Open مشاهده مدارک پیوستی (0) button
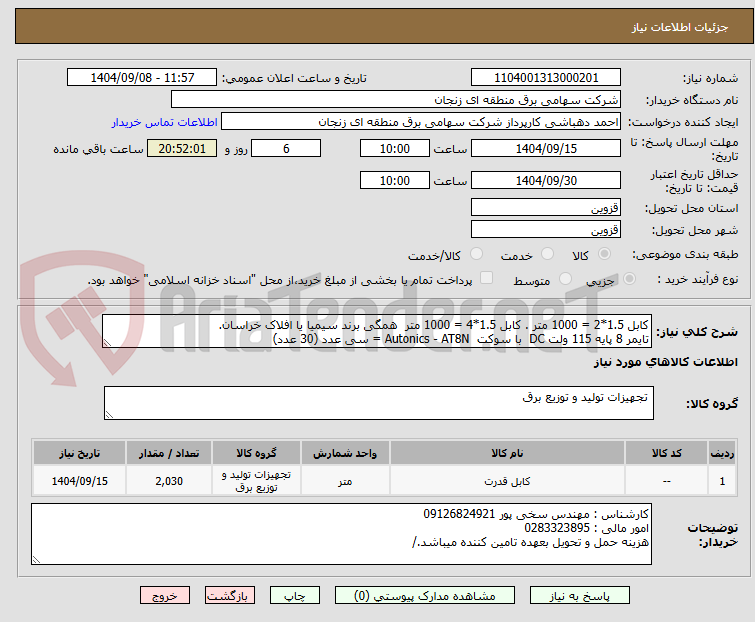The width and height of the screenshot is (755, 622). pyautogui.click(x=425, y=596)
